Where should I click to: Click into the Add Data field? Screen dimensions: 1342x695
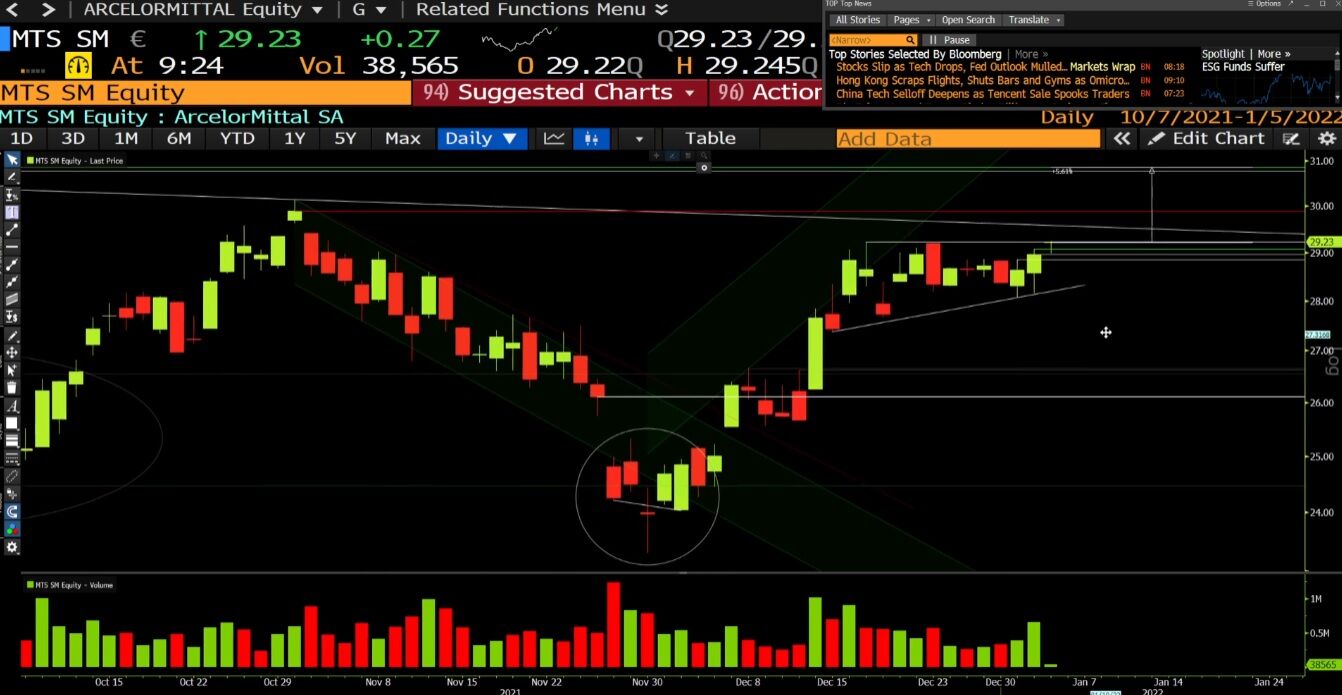[x=970, y=139]
